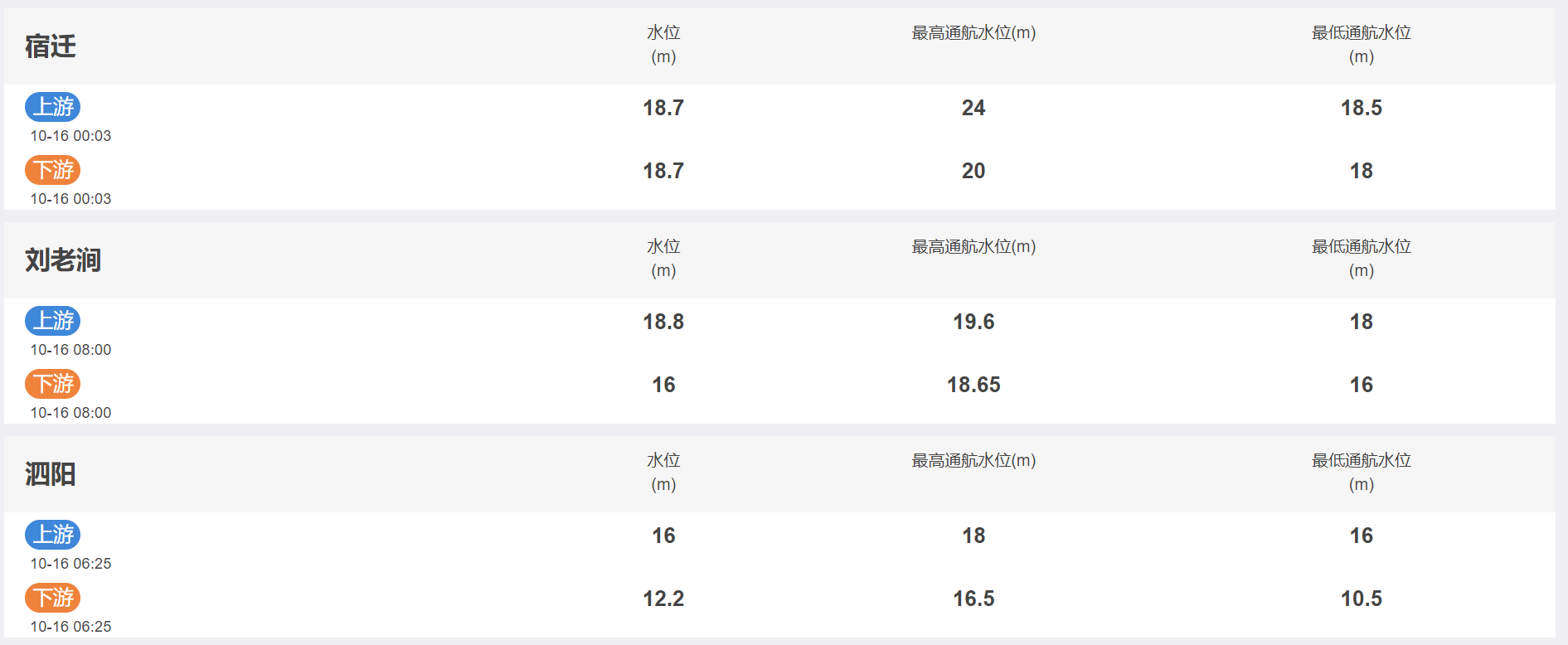Click 刘老涧 downstream max level 18.65
Image resolution: width=1568 pixels, height=645 pixels.
click(x=973, y=385)
